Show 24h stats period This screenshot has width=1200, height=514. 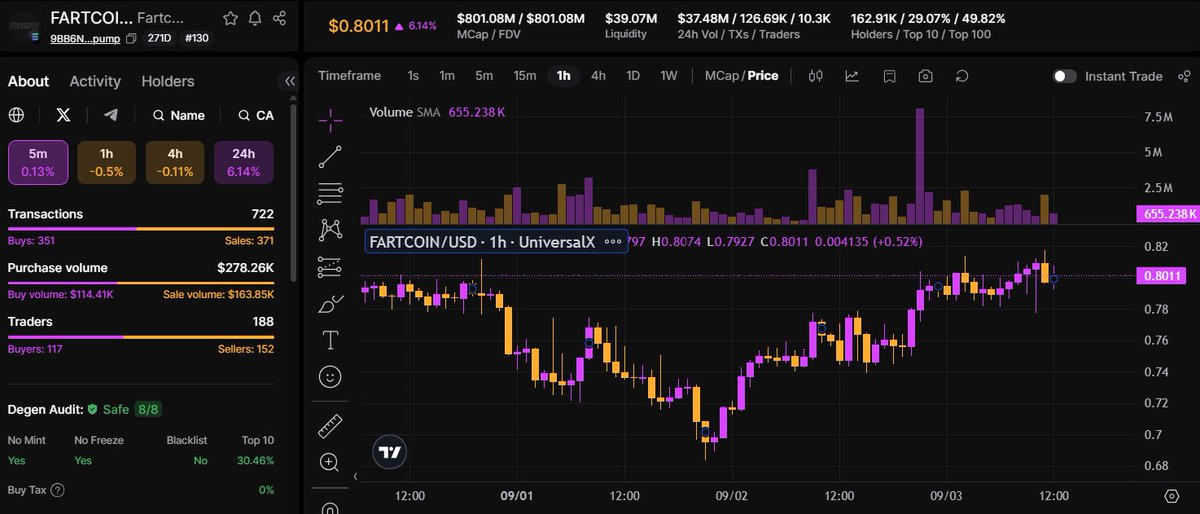(x=244, y=162)
